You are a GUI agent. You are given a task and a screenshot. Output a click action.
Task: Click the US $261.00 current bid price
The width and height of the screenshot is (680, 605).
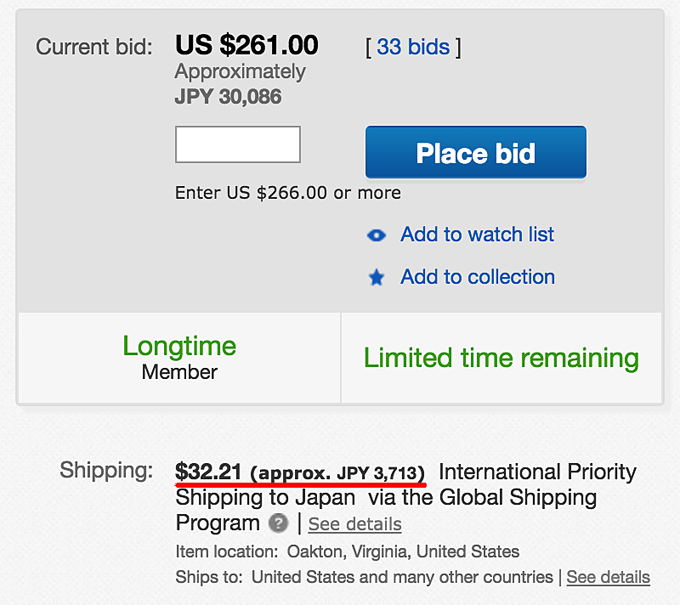(247, 45)
